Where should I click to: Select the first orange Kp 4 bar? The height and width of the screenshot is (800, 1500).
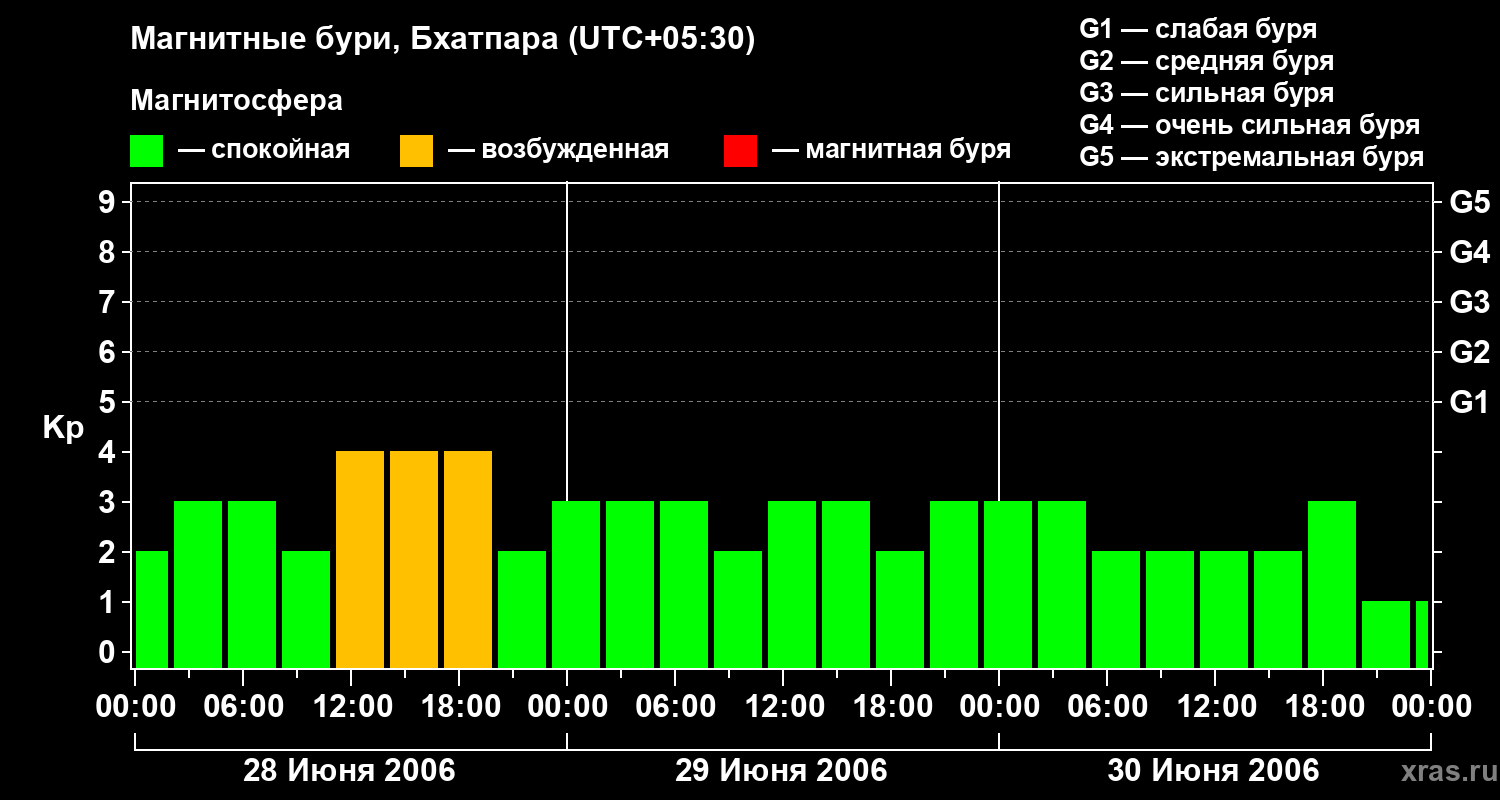pyautogui.click(x=360, y=559)
